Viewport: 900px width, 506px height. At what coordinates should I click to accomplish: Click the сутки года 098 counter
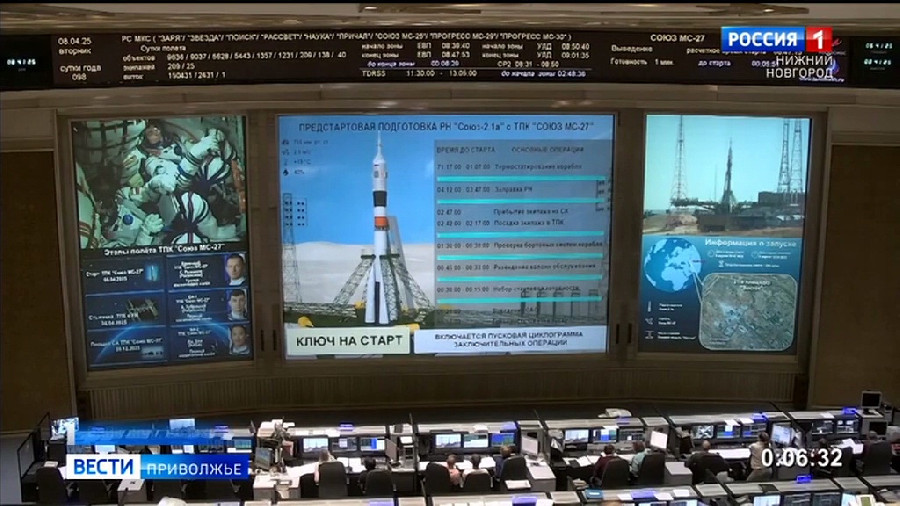(x=79, y=72)
